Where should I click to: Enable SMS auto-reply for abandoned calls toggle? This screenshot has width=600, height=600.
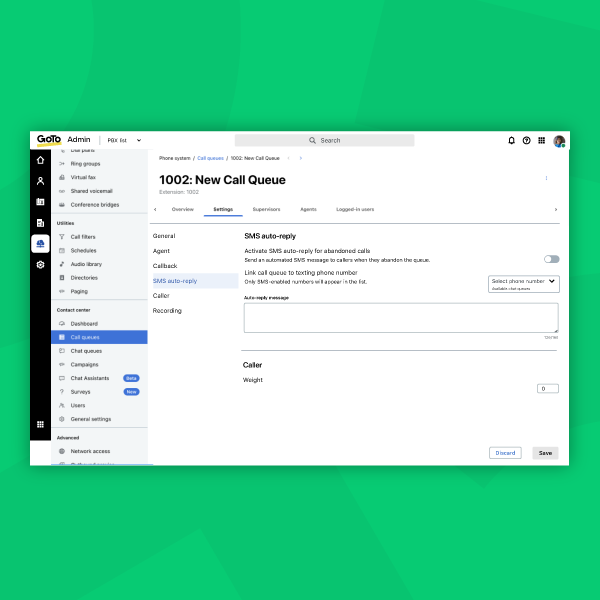[x=551, y=259]
